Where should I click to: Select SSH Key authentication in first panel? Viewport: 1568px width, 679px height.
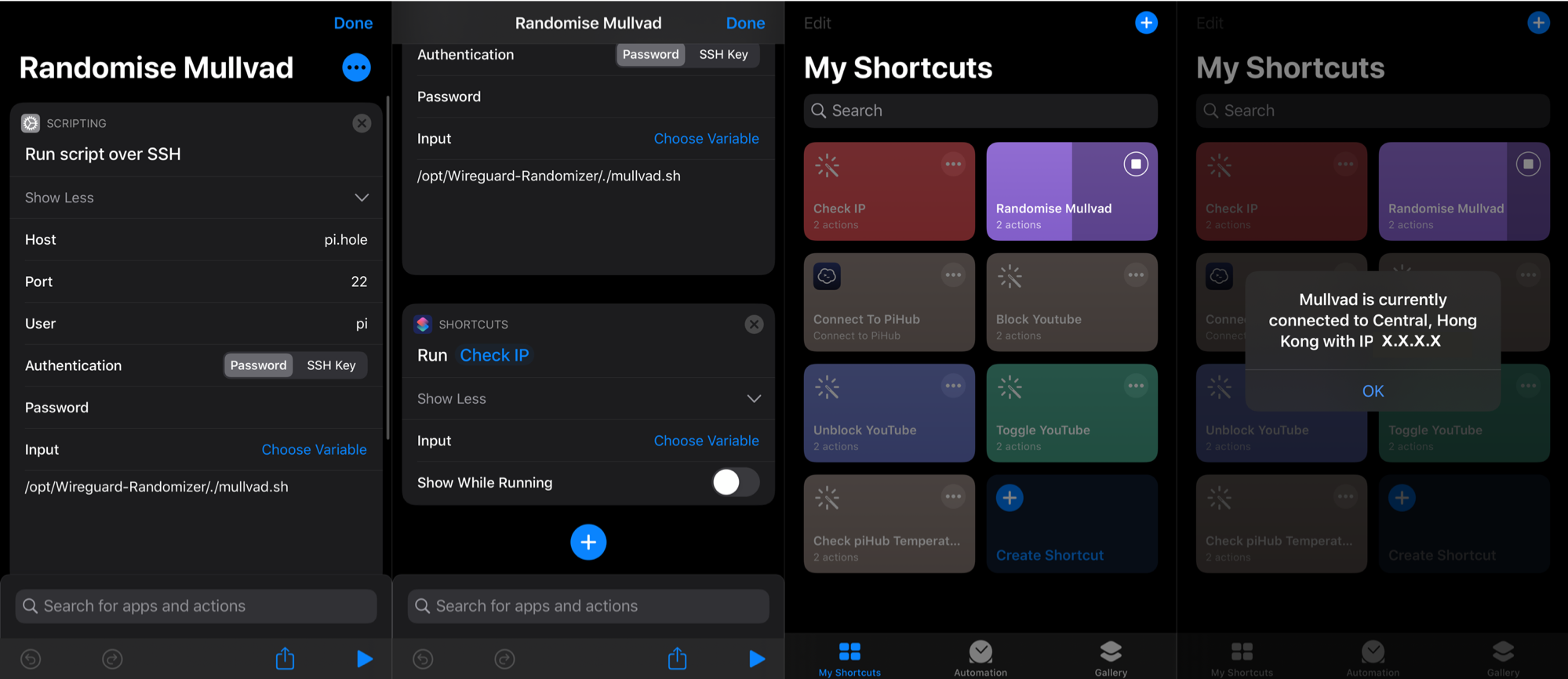coord(331,365)
